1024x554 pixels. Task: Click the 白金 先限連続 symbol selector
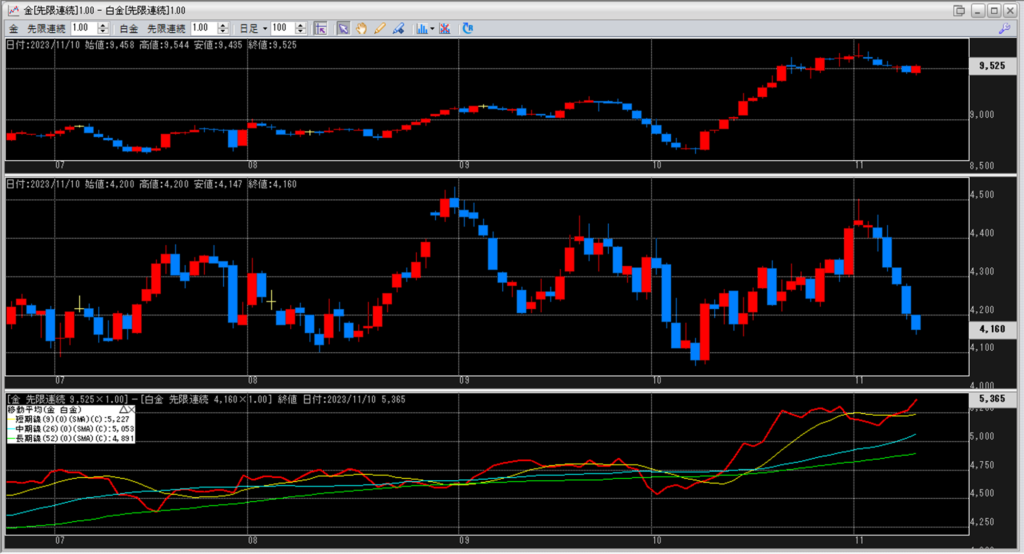[x=157, y=28]
